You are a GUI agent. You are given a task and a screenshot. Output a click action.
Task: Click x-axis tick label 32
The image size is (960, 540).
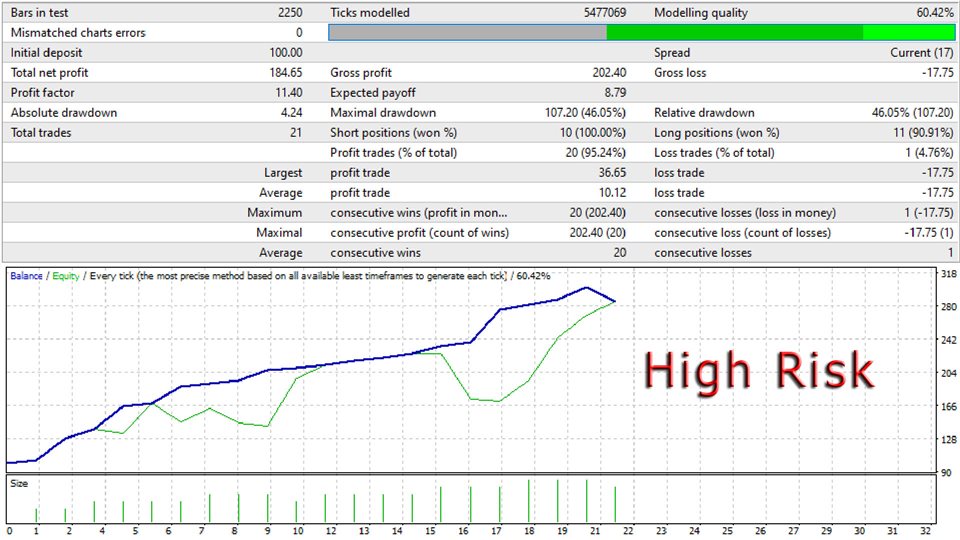(x=926, y=531)
